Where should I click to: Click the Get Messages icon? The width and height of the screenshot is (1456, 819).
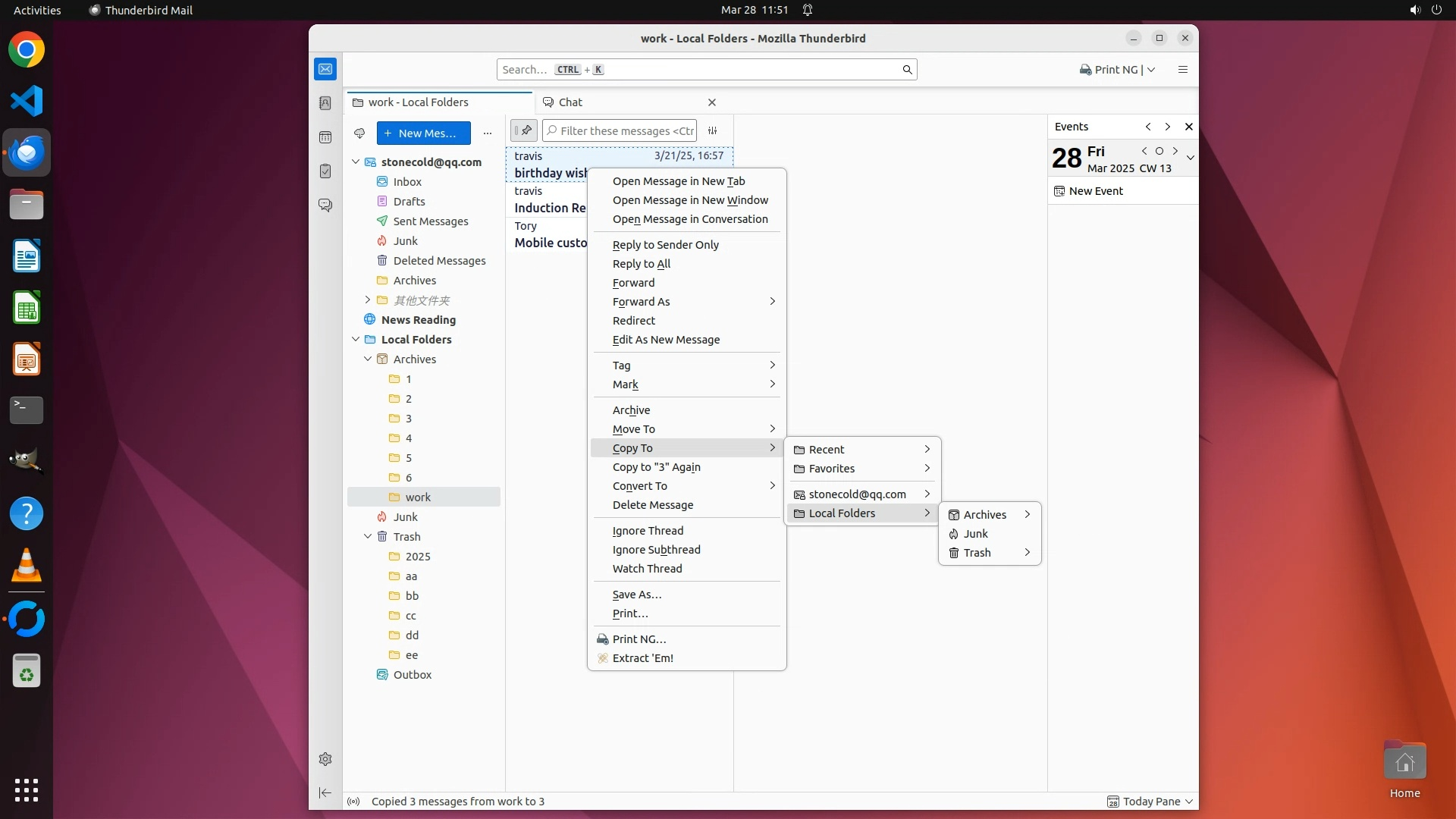(359, 133)
